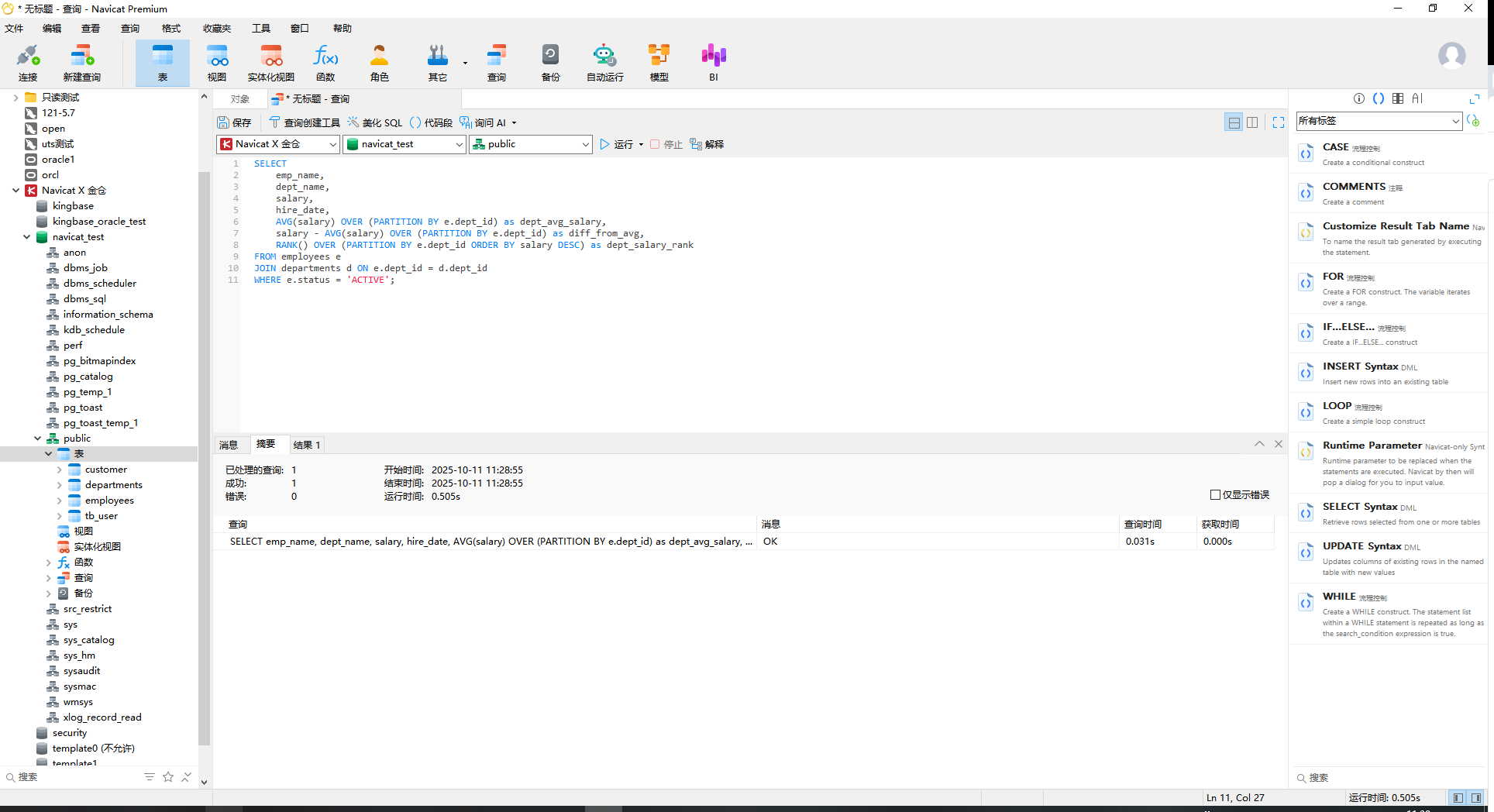Click the 连接 (Connection) toolbar icon
The width and height of the screenshot is (1494, 812).
(28, 63)
